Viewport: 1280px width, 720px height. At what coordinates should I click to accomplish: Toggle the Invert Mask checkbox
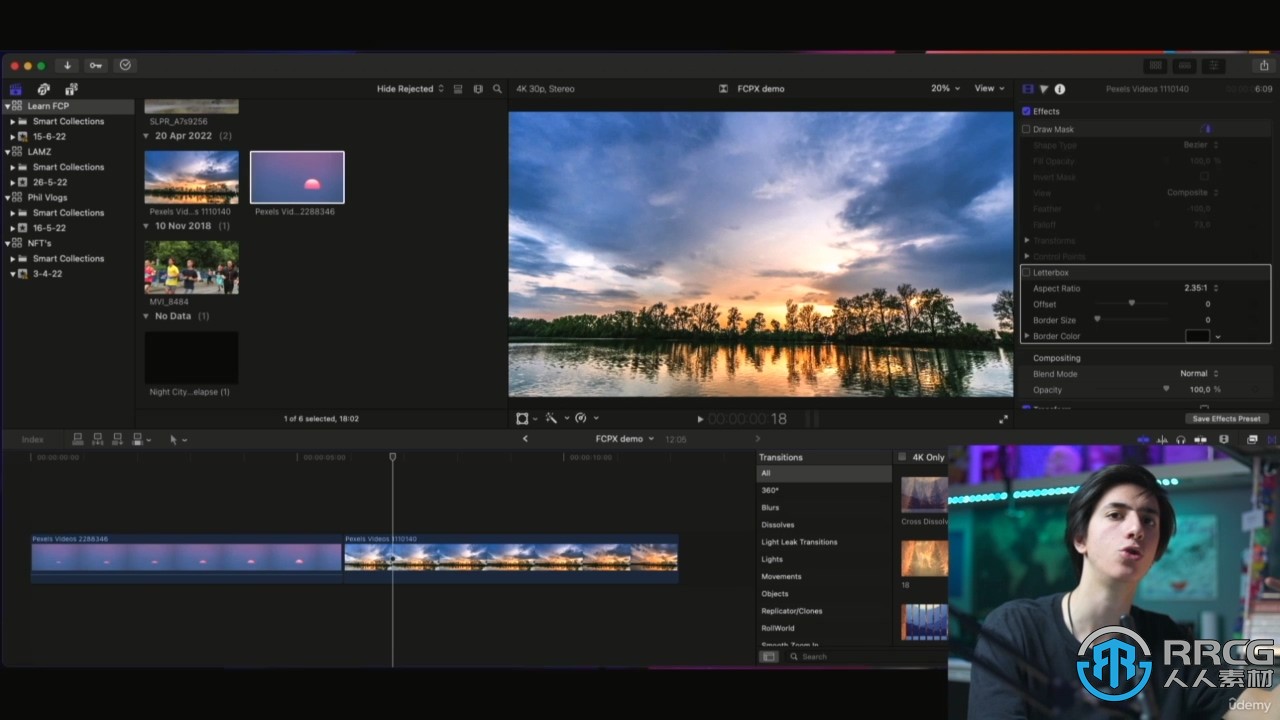(1204, 177)
